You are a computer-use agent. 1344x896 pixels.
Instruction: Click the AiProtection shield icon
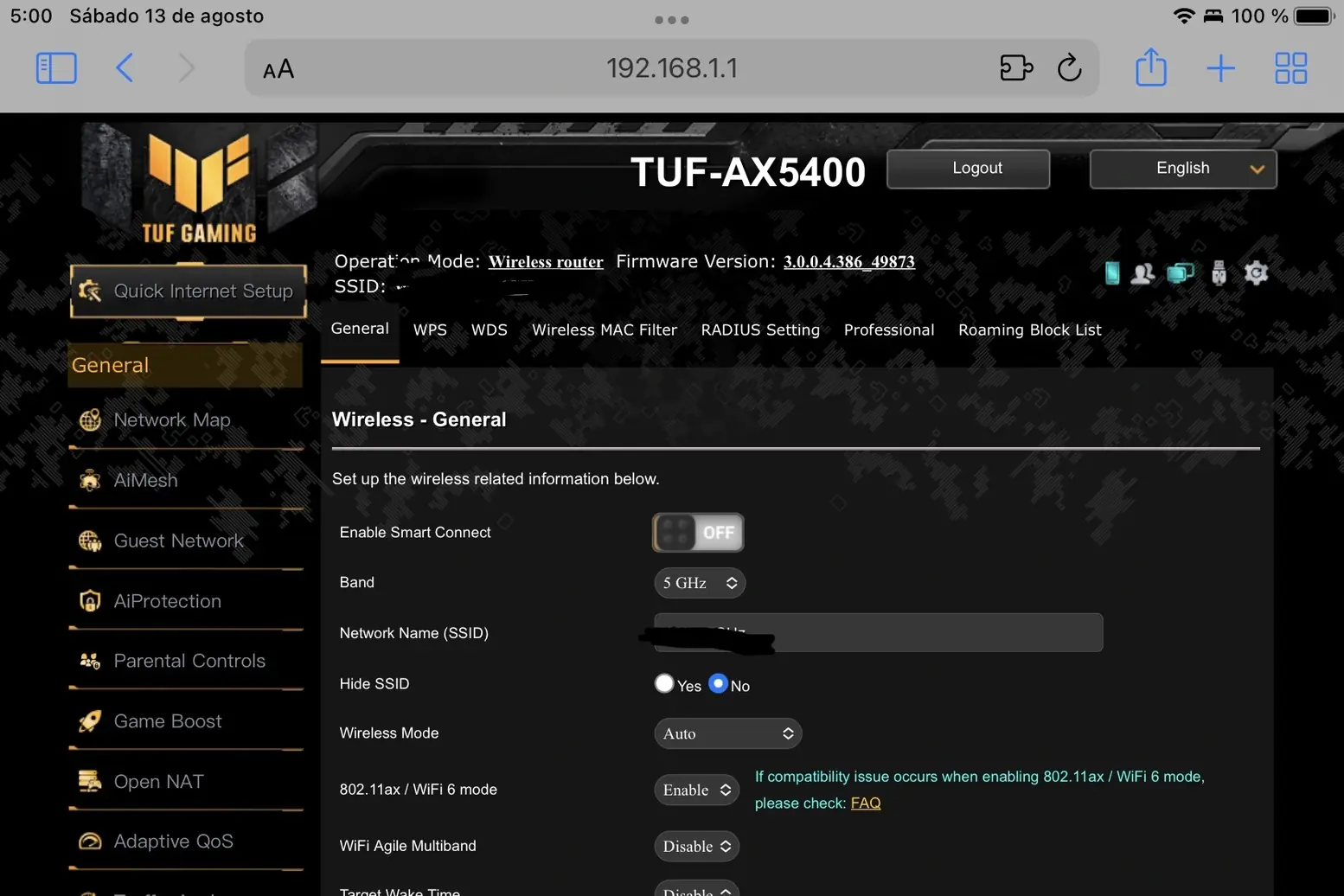tap(90, 601)
